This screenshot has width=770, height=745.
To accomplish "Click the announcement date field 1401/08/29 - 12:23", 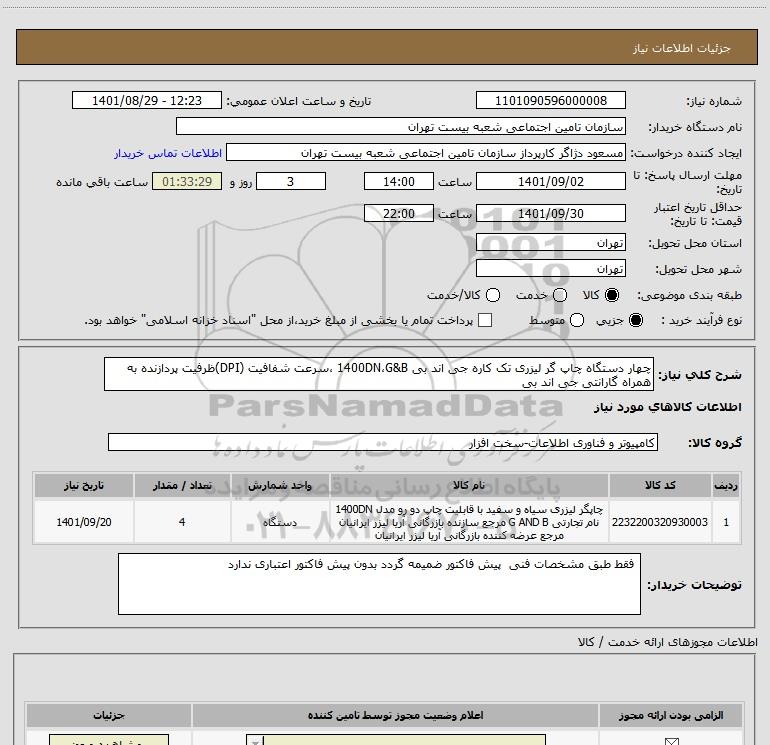I will coord(147,101).
